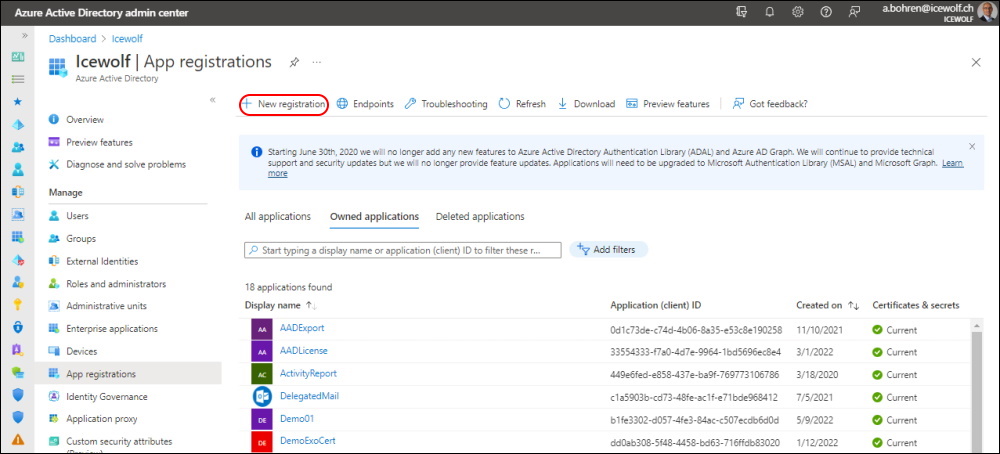Sort by Display name arrows
Screen dimensions: 1000x454
311,305
